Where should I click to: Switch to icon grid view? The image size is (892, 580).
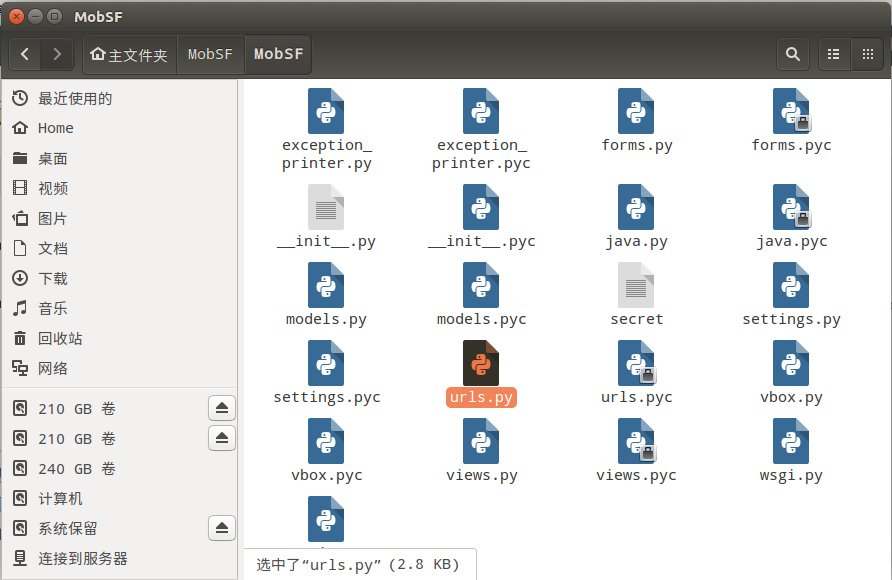pyautogui.click(x=868, y=54)
